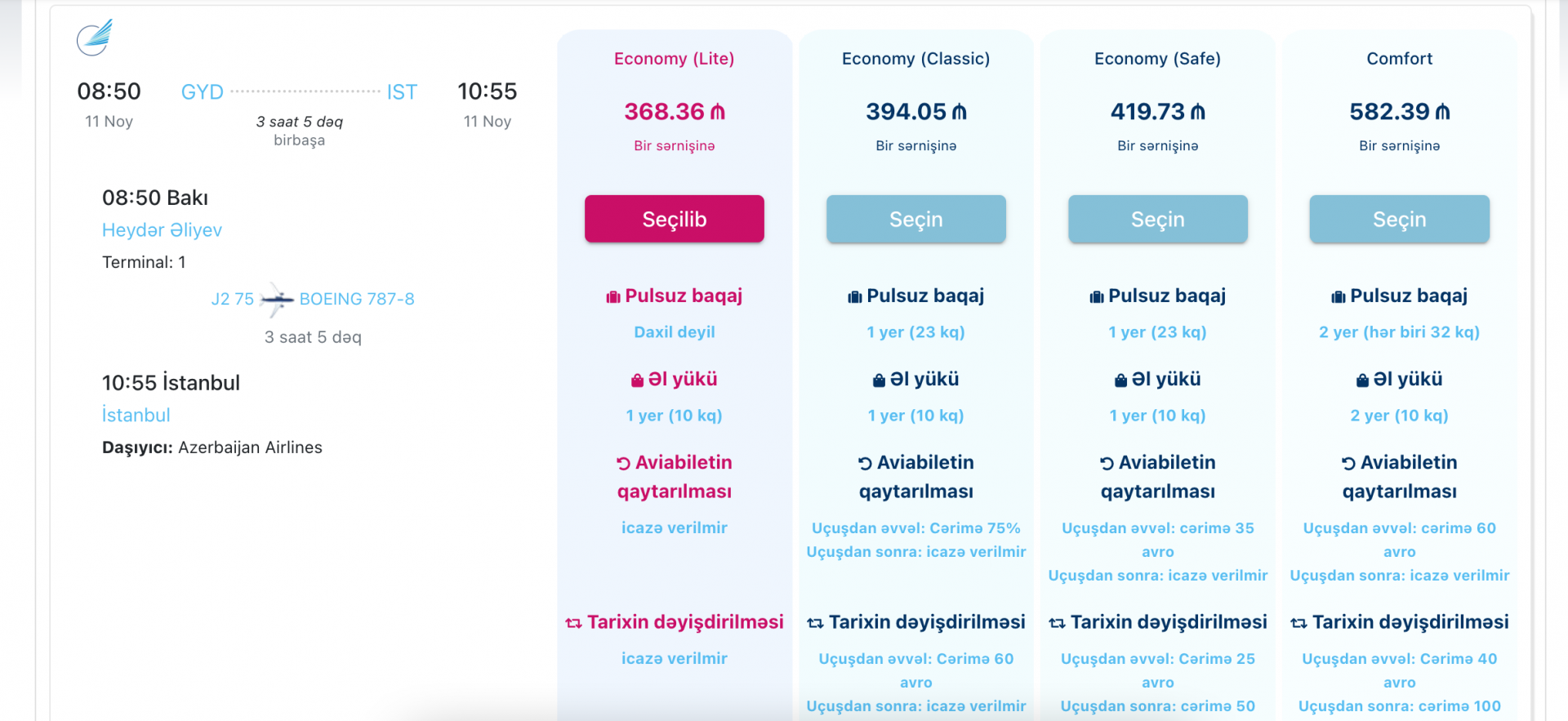Click the luggage icon in Comfort Pulsuz baqaj
This screenshot has height=721, width=1568.
1339,297
